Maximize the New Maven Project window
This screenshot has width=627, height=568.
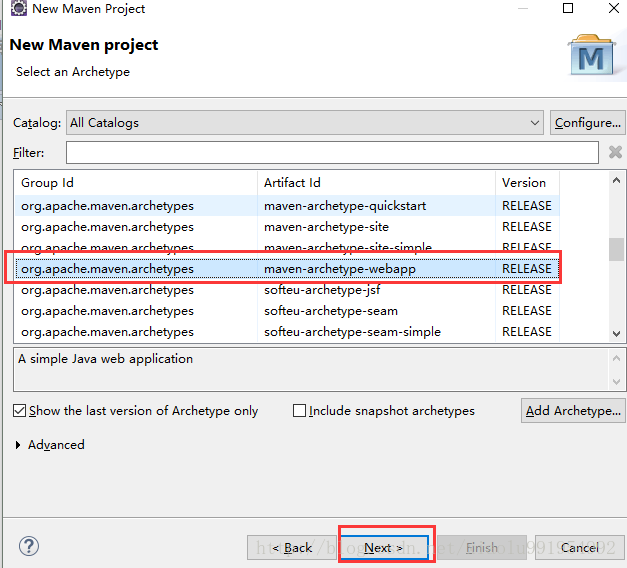pyautogui.click(x=568, y=8)
